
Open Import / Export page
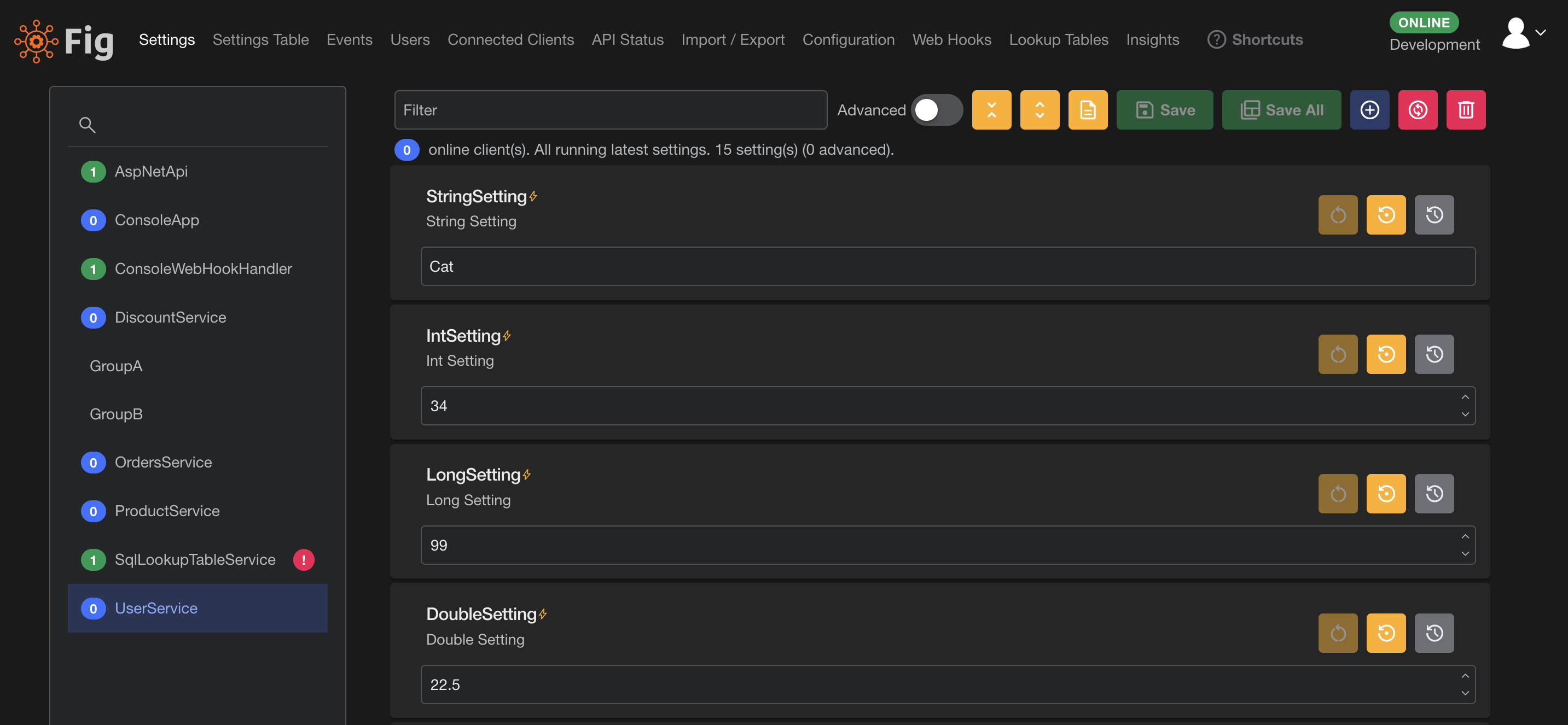pyautogui.click(x=733, y=39)
